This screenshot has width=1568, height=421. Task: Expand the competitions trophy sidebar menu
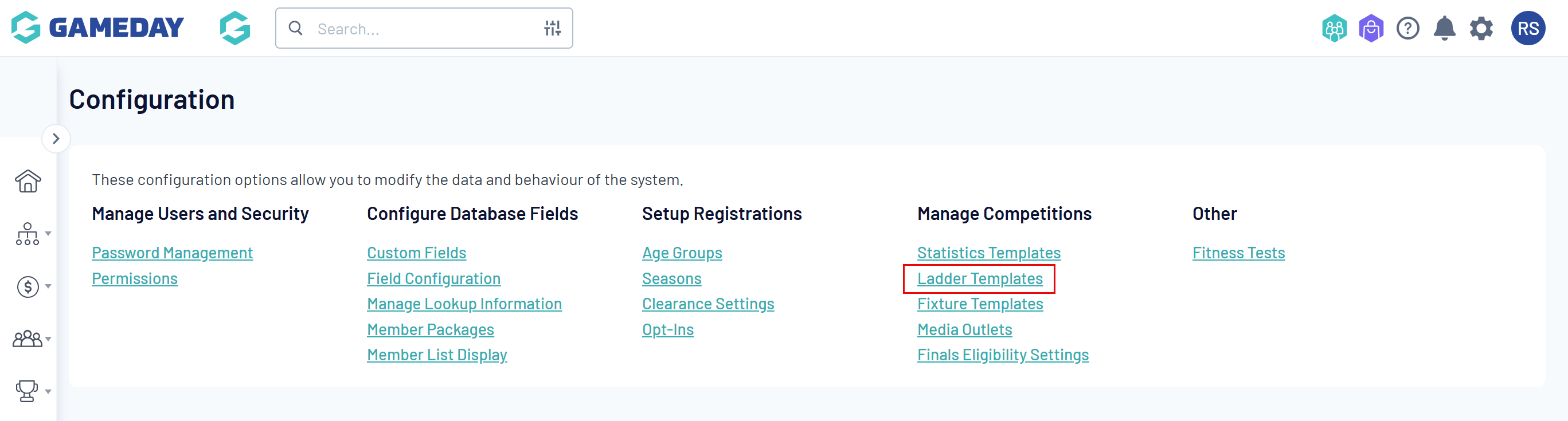(32, 391)
